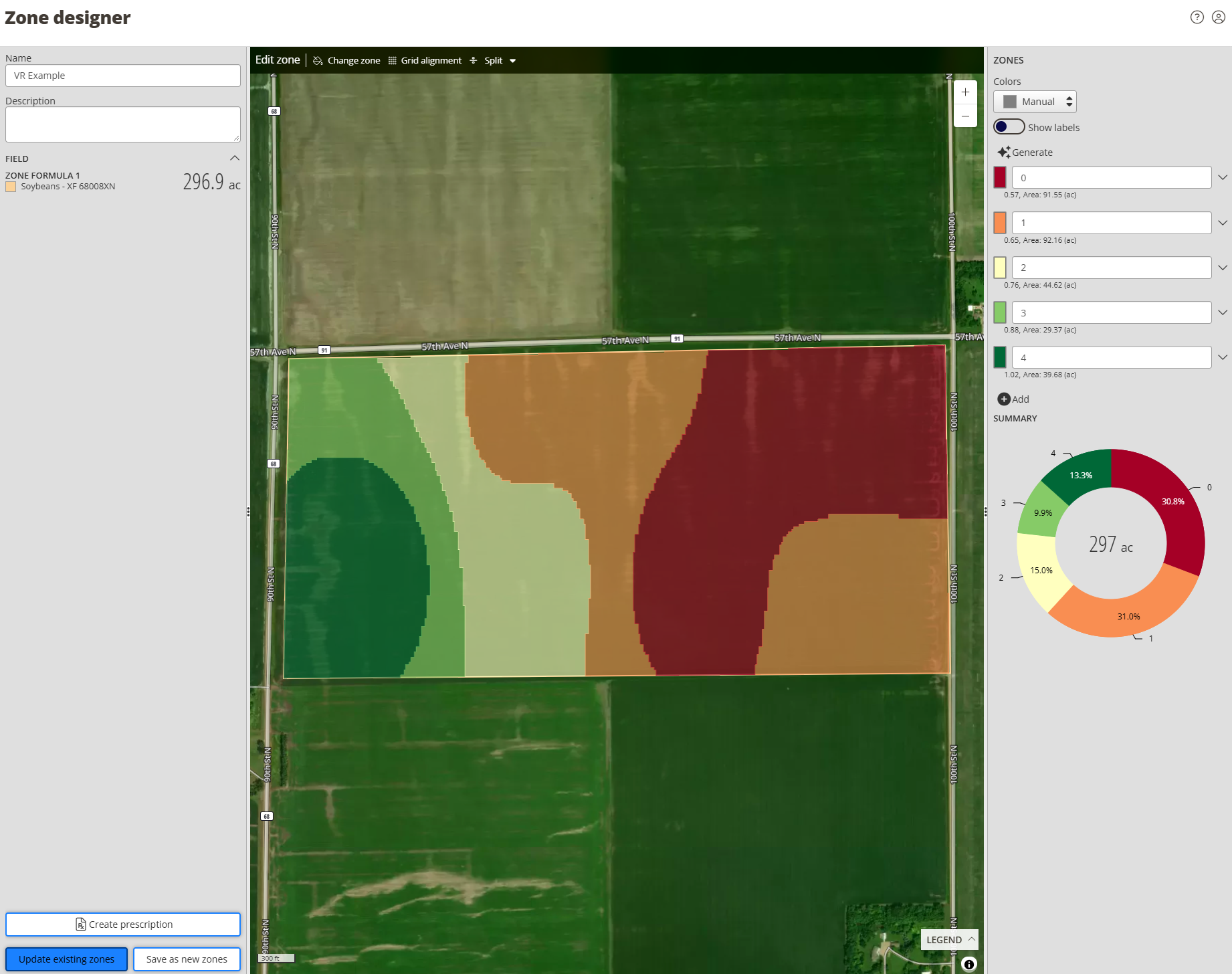
Task: Click the left panel resize handle dots
Action: tap(248, 512)
